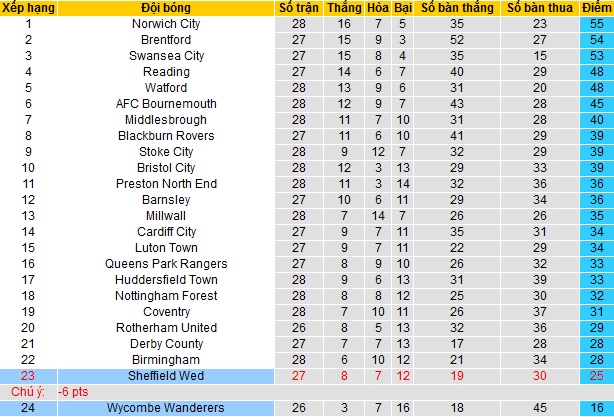Click on Reading team name

(165, 72)
